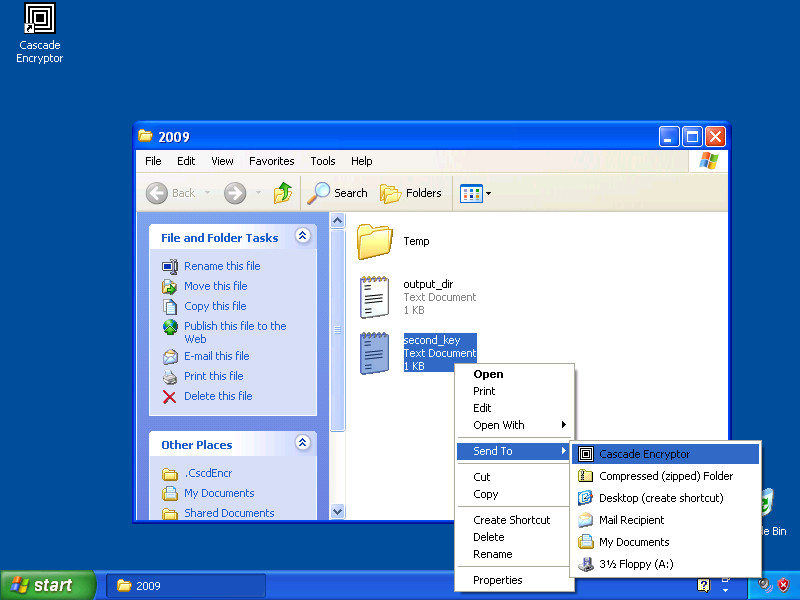Click the task pane scrollbar thumb
The image size is (800, 600).
point(337,330)
